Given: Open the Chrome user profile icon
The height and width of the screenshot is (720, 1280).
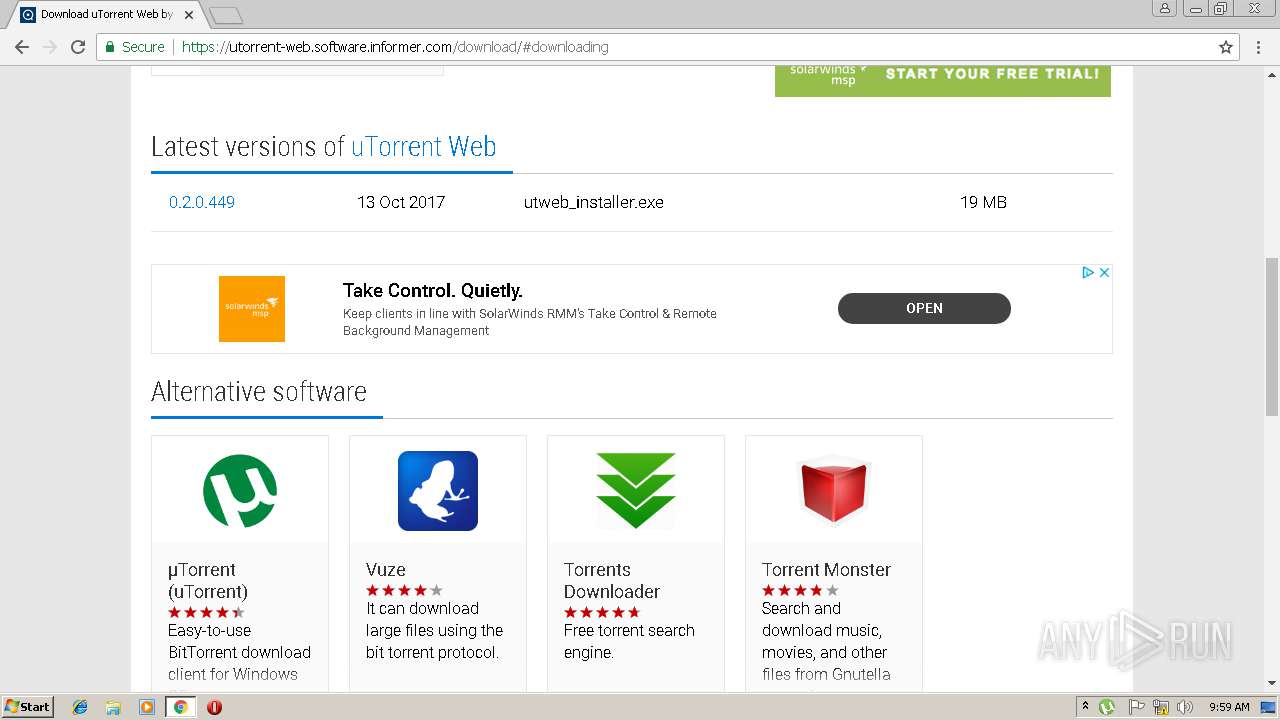Looking at the screenshot, I should (x=1164, y=8).
